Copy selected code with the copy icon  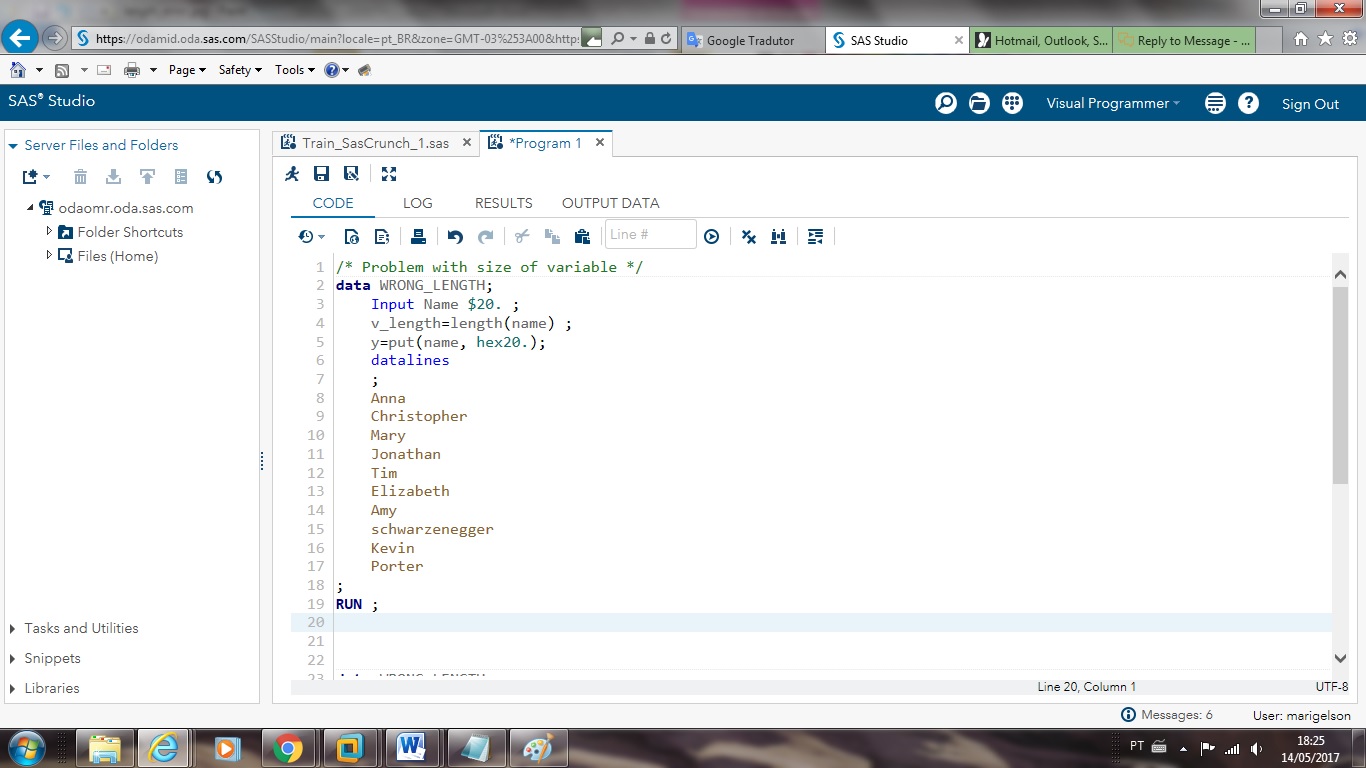click(551, 236)
